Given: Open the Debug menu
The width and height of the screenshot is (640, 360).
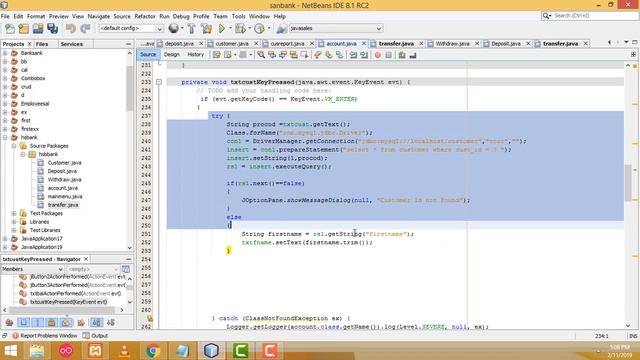Looking at the screenshot, I should click(181, 16).
